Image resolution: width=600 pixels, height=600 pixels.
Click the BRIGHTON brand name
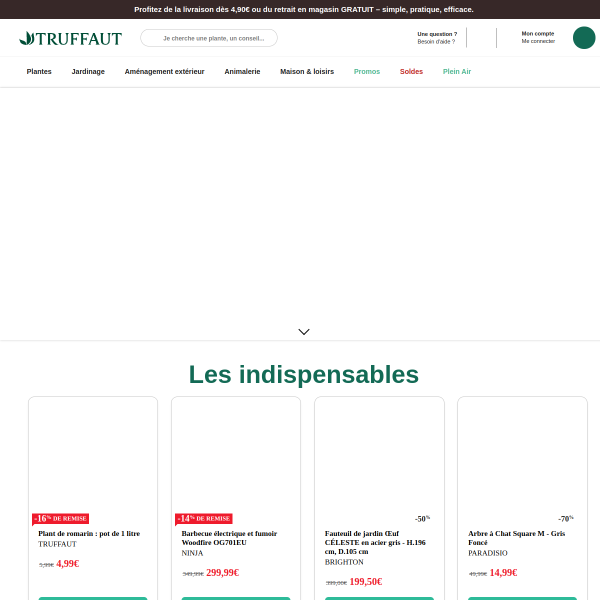tap(344, 562)
